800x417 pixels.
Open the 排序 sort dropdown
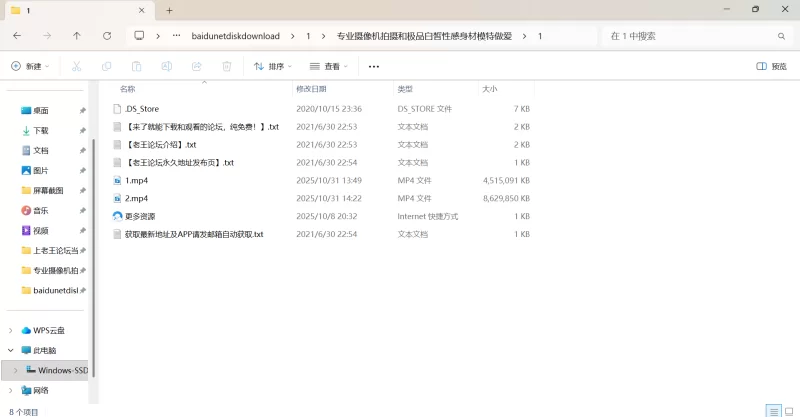(x=273, y=66)
